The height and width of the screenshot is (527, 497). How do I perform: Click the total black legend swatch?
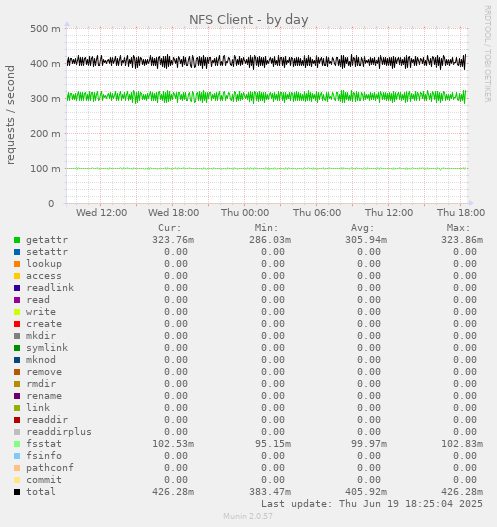[x=17, y=492]
